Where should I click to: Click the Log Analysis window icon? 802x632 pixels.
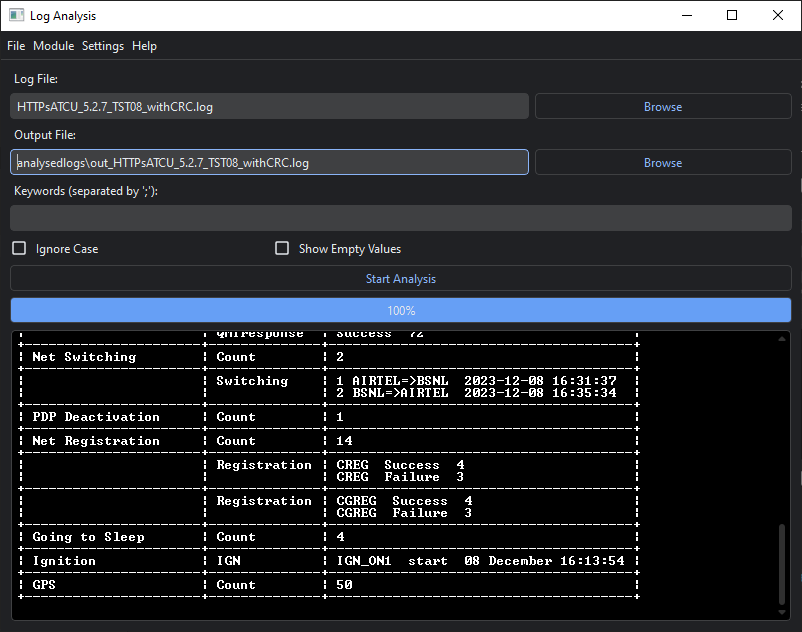(x=16, y=15)
